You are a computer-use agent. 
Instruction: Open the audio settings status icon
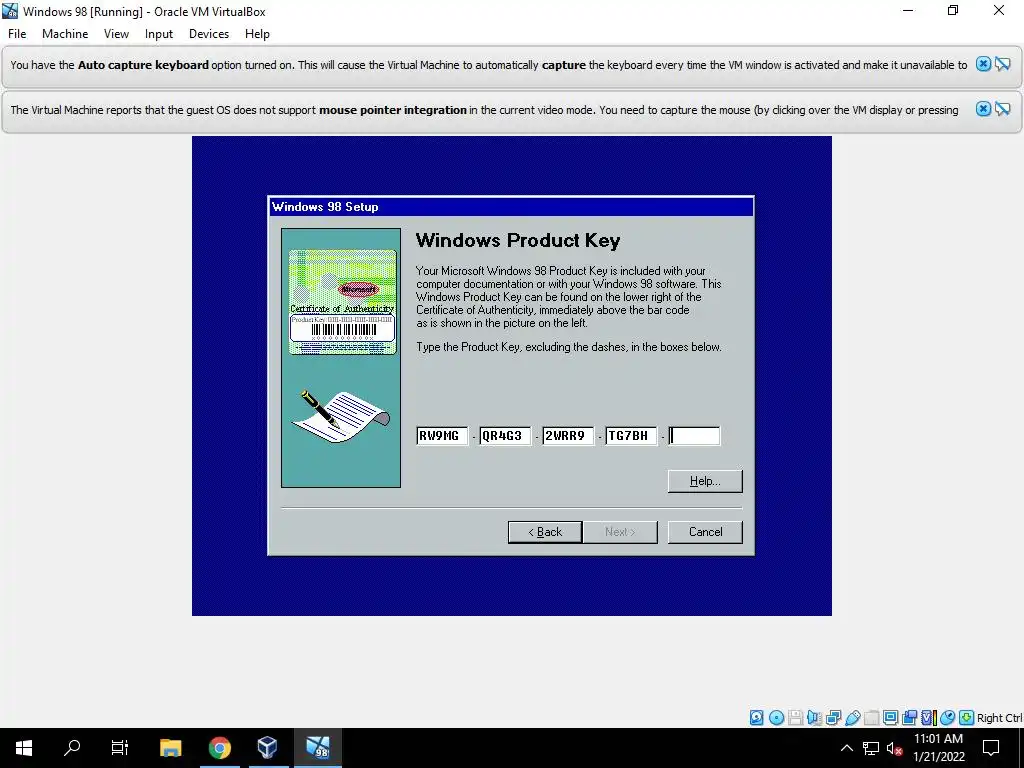pos(814,718)
